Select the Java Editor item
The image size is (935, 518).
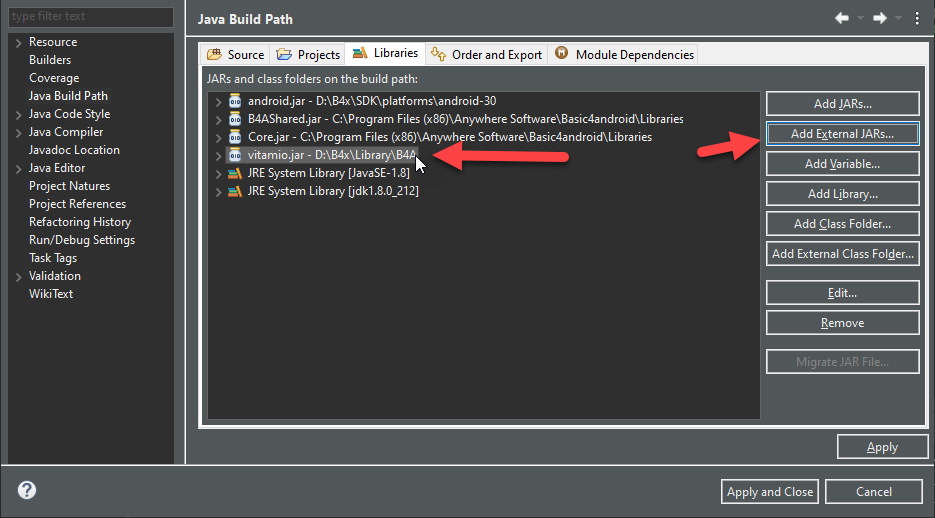(x=57, y=168)
